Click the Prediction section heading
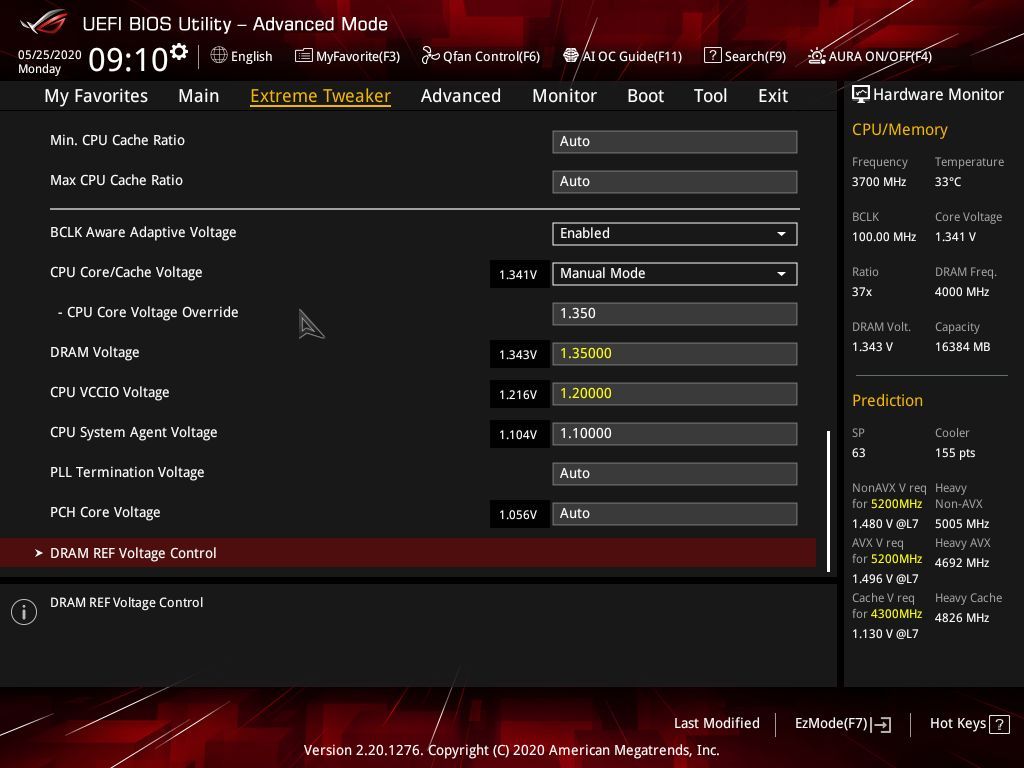Screen dimensions: 1024x768 point(888,400)
